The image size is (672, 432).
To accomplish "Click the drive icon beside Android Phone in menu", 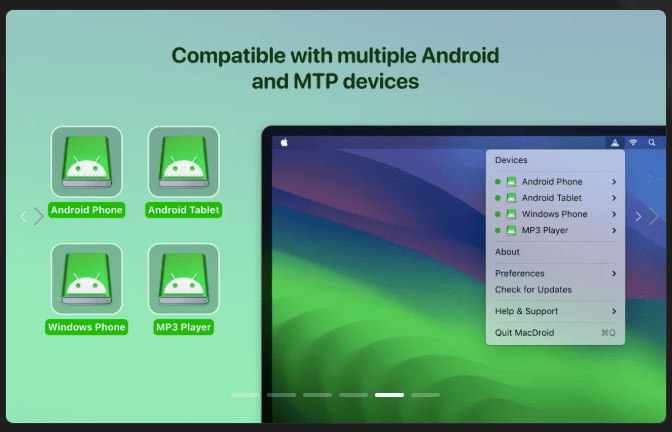I will 511,182.
